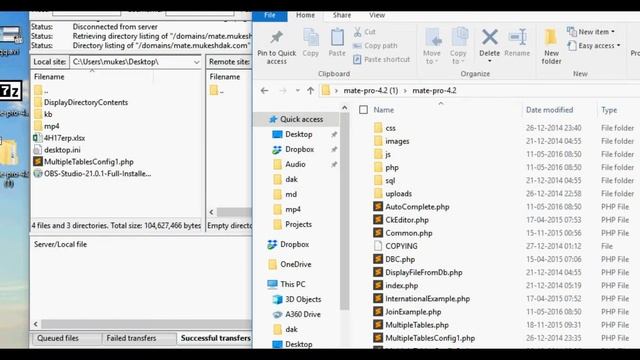Select the OBS-Studio installer in FileZilla
640x360 pixels.
(x=92, y=173)
